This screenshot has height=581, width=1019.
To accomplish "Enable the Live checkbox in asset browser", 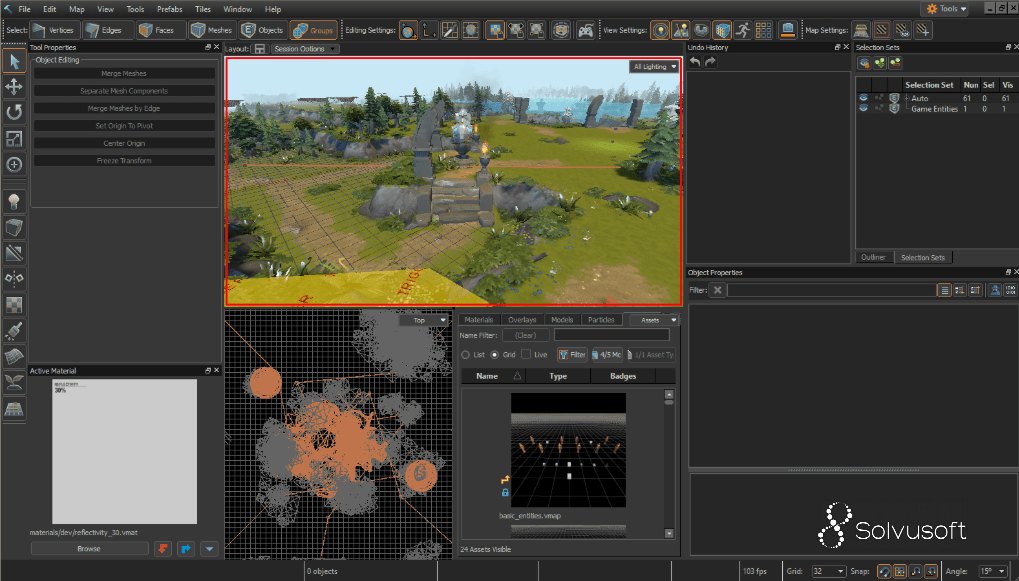I will (x=527, y=355).
